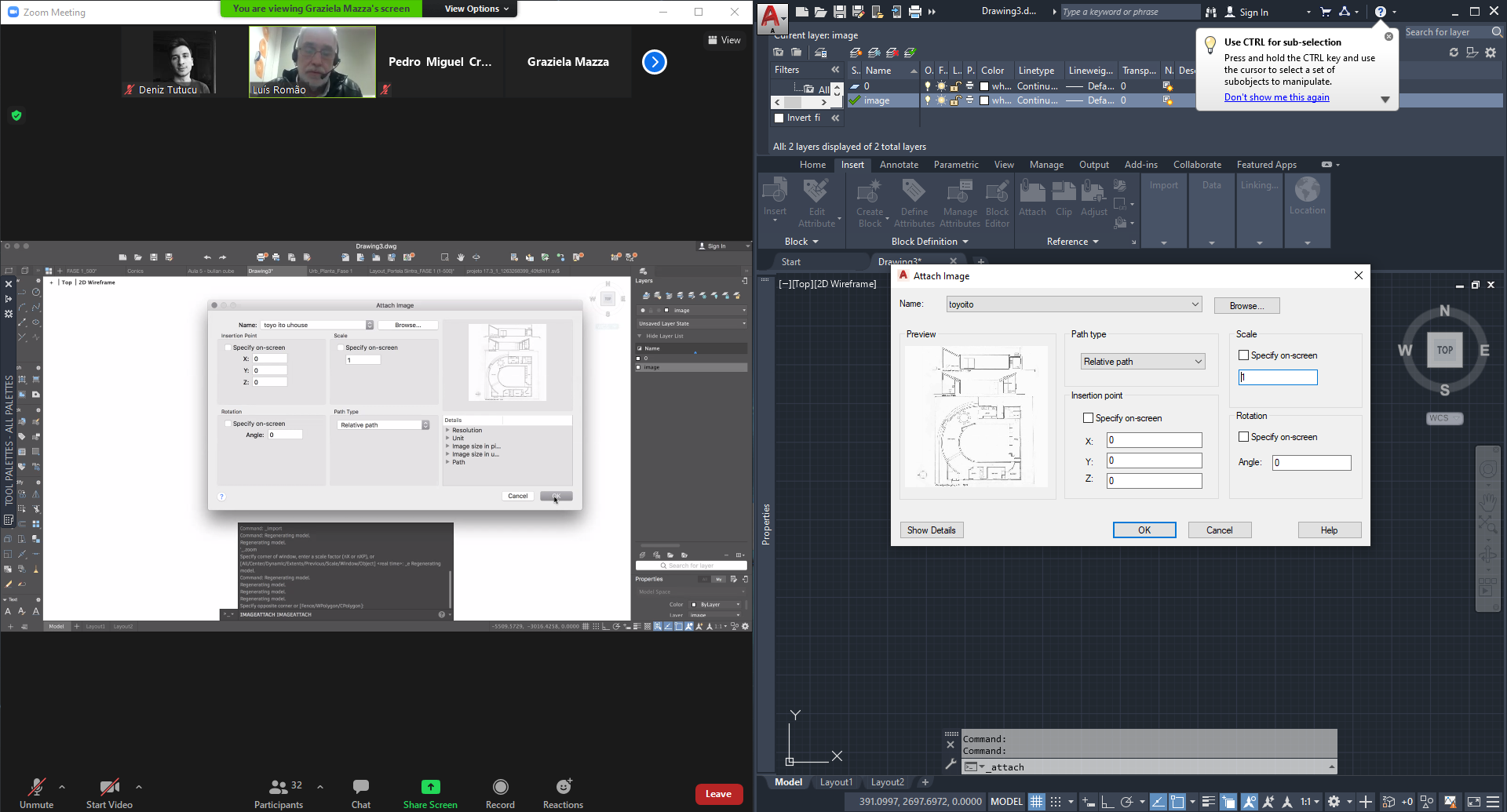Viewport: 1507px width, 812px height.
Task: Click the Zoom Reactions smiley icon
Action: (564, 786)
